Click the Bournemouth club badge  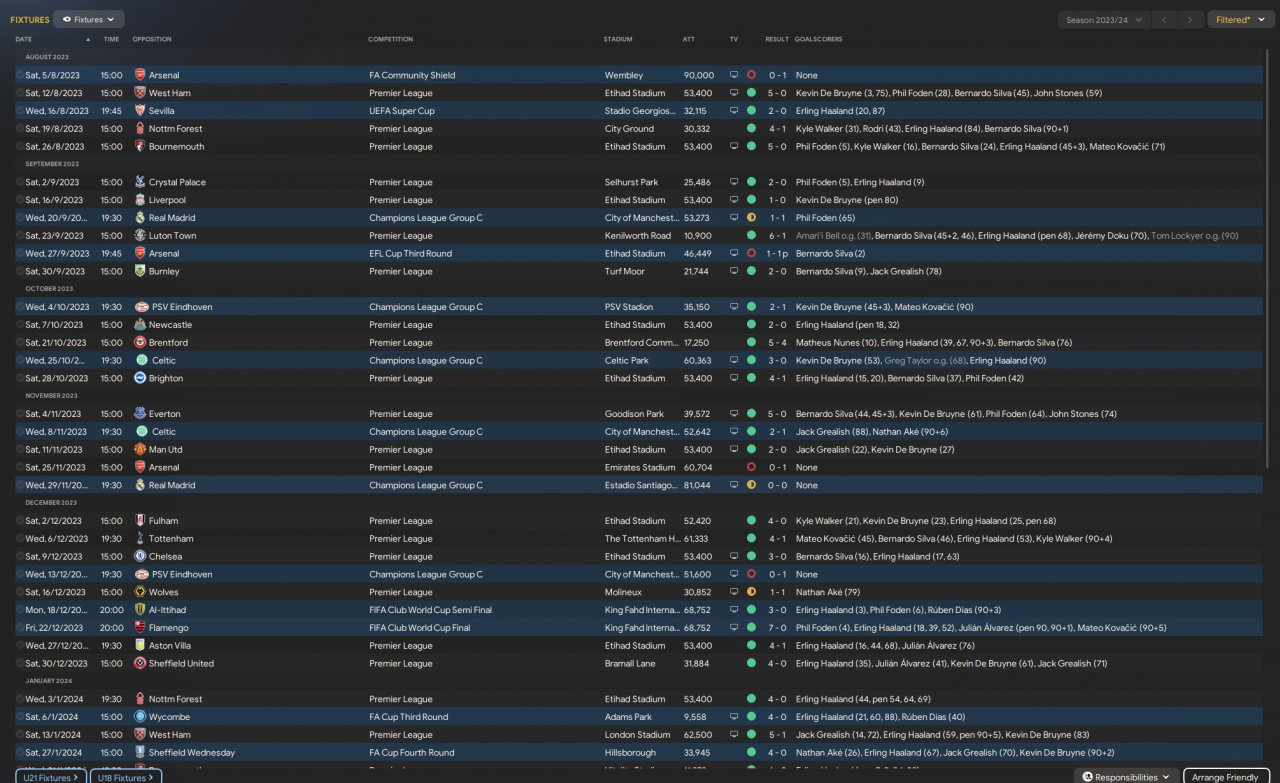pos(140,147)
